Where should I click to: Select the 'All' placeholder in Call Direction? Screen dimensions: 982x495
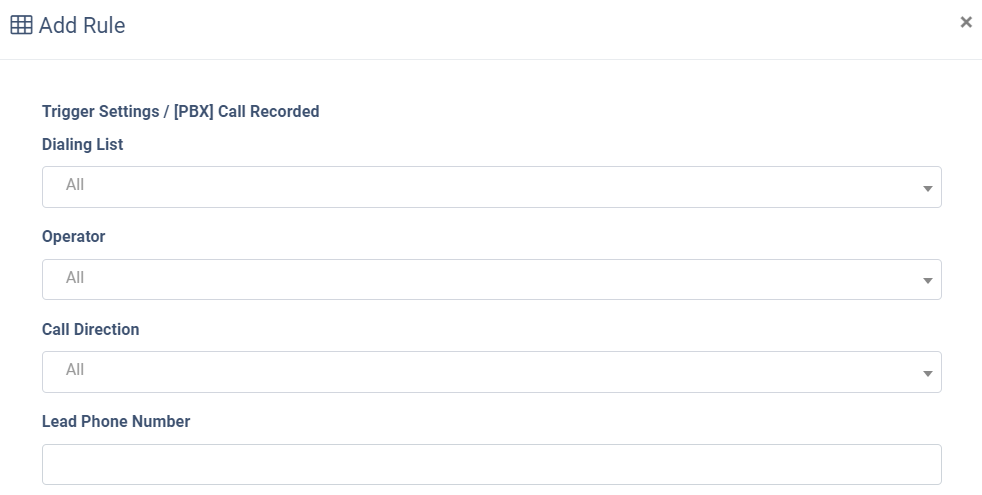tap(75, 370)
